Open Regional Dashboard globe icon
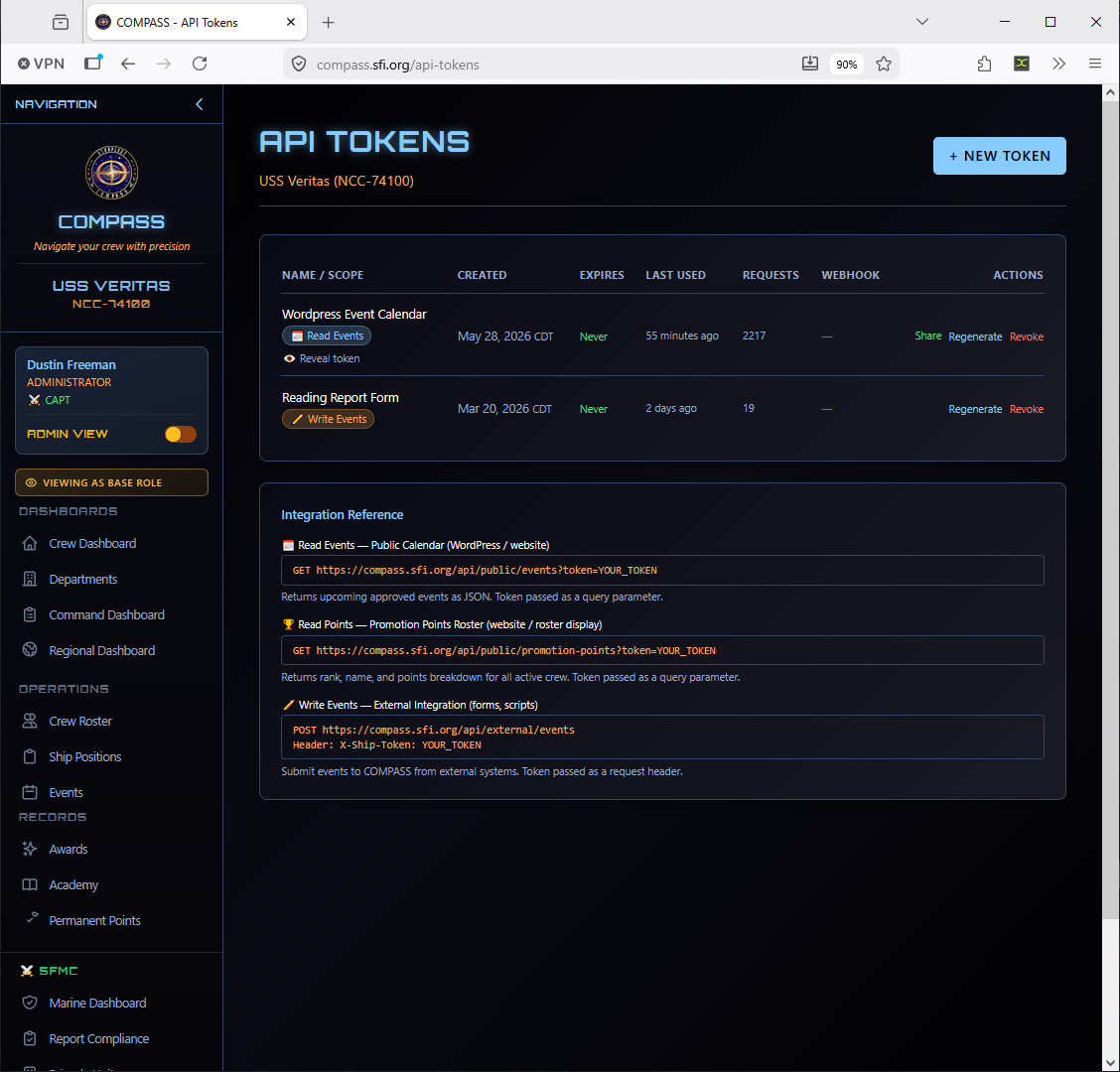 pyautogui.click(x=29, y=650)
